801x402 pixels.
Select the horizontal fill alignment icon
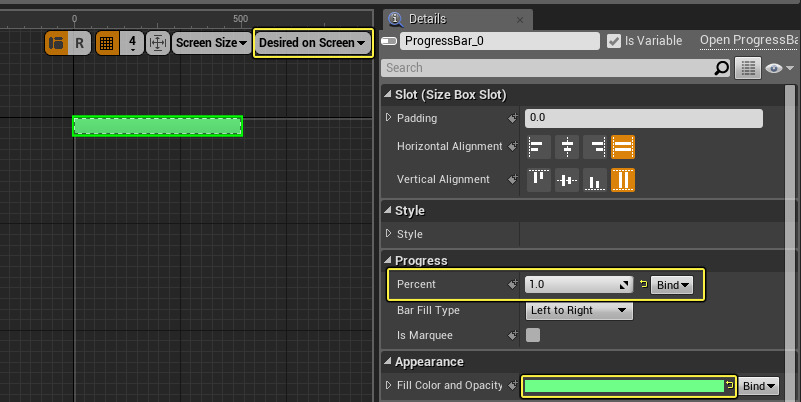pyautogui.click(x=623, y=147)
